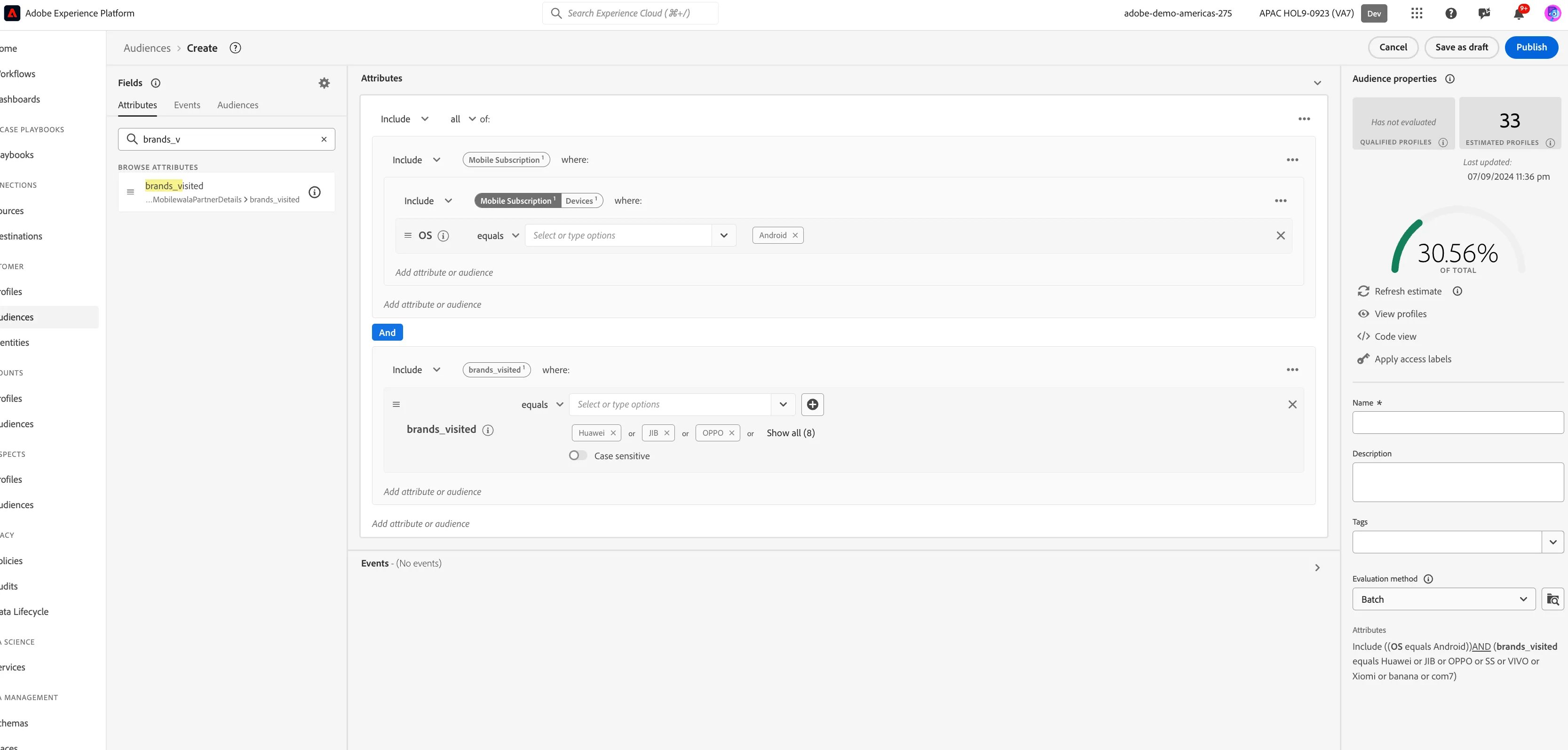Switch to the Events fields tab
This screenshot has height=750, width=1568.
(x=187, y=105)
